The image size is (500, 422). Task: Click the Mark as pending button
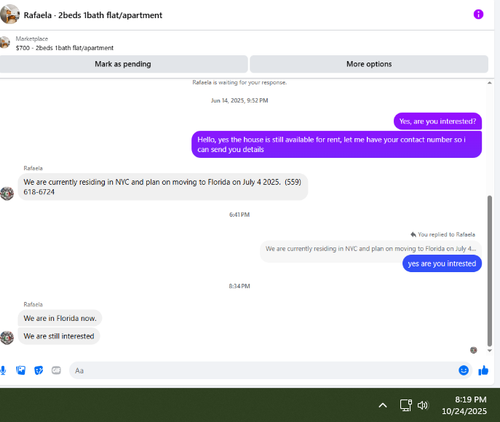[123, 64]
